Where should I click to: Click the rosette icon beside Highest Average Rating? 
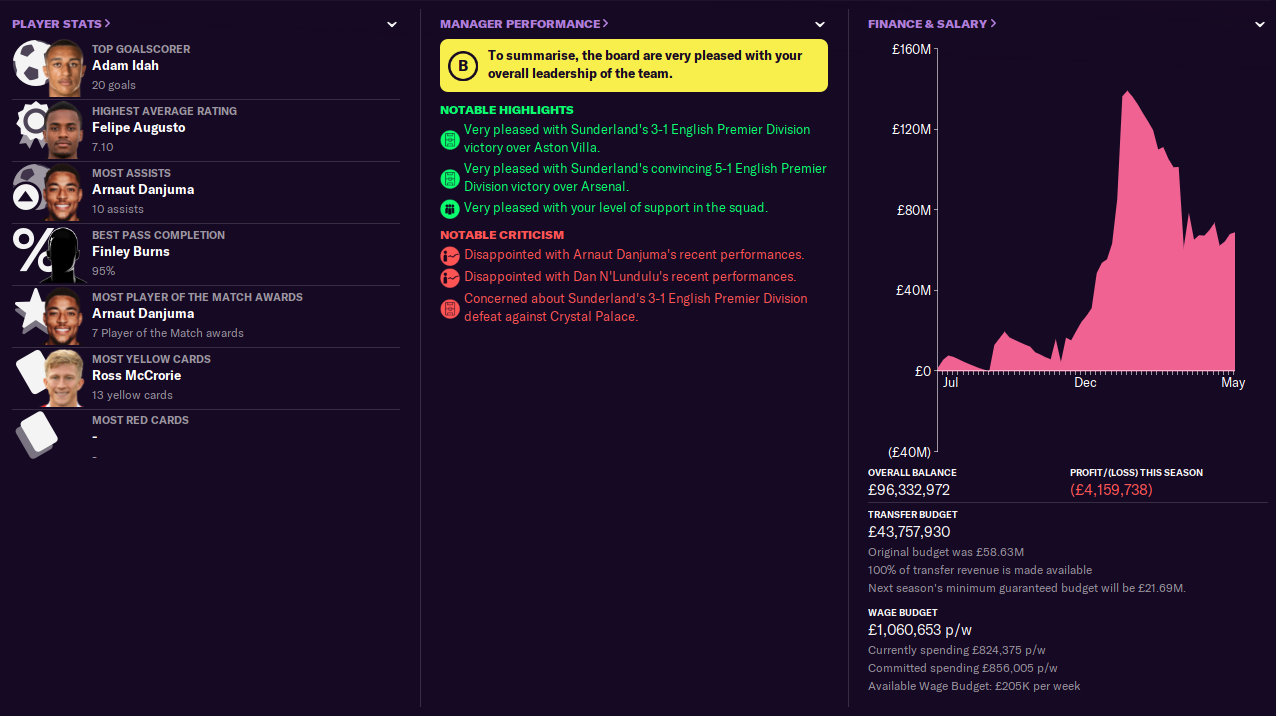click(30, 126)
